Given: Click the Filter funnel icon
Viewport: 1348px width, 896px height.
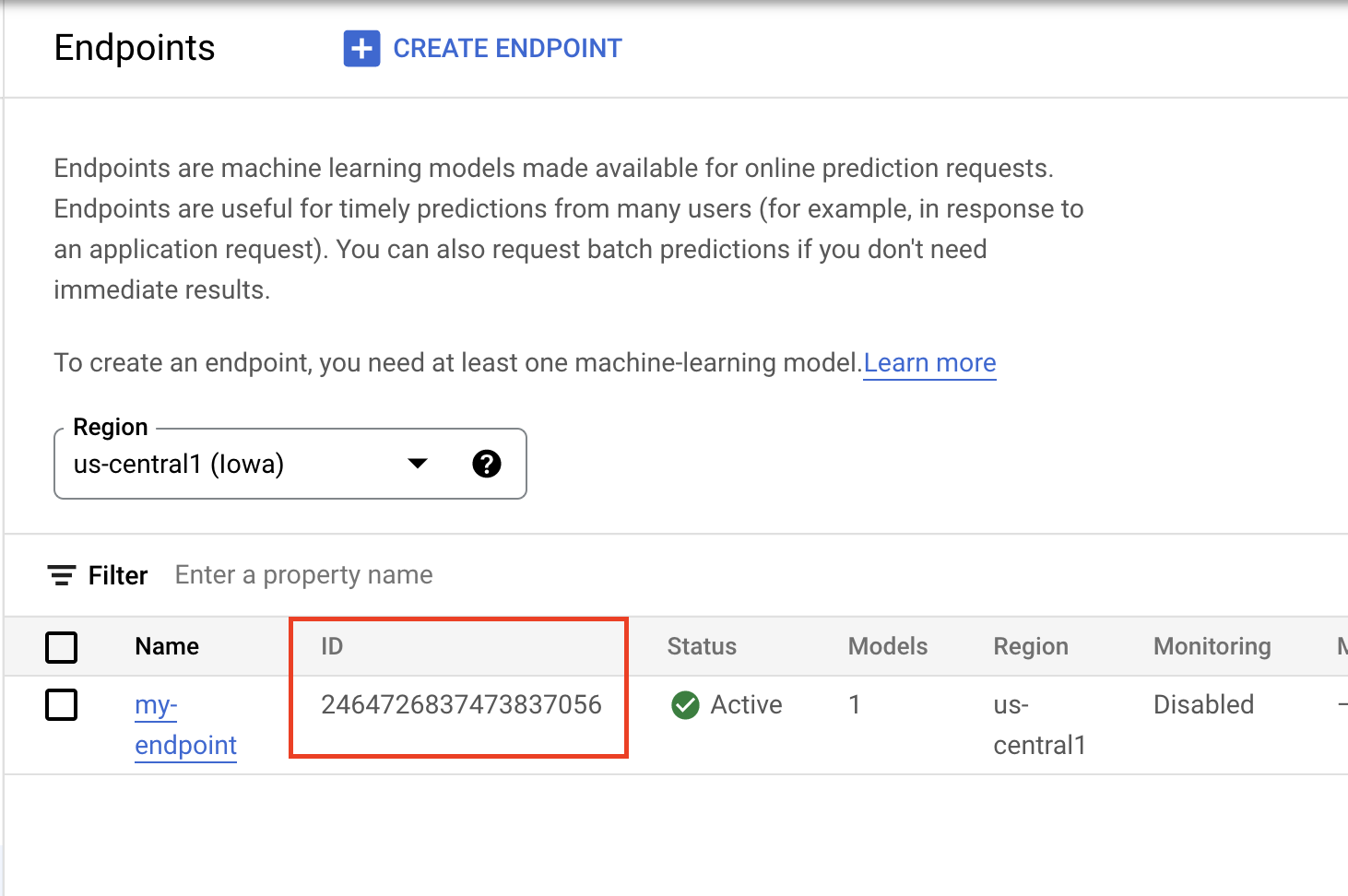Looking at the screenshot, I should [61, 574].
